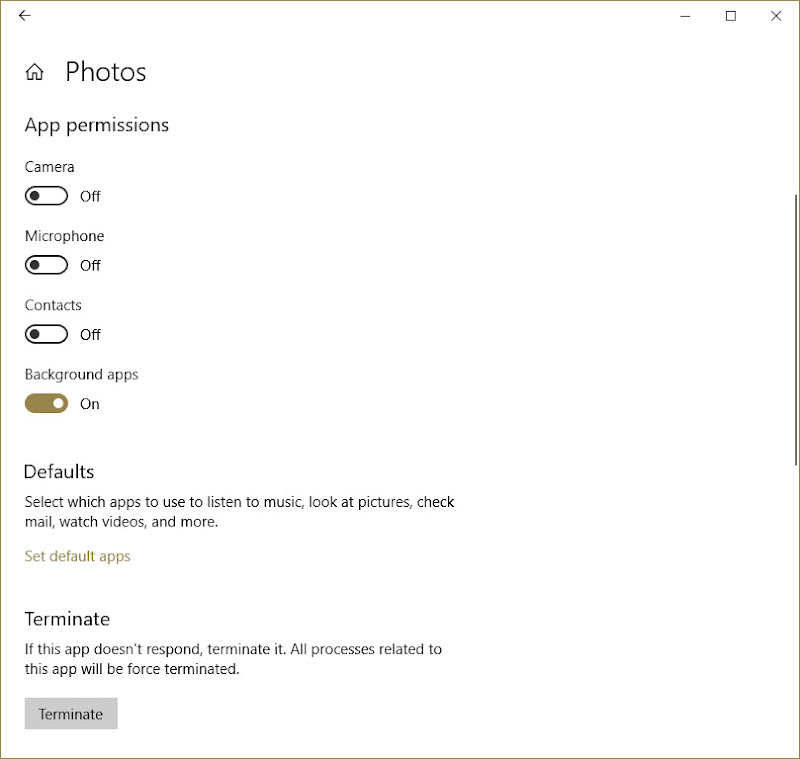Disable the Background apps toggle
Viewport: 800px width, 759px height.
pyautogui.click(x=46, y=403)
